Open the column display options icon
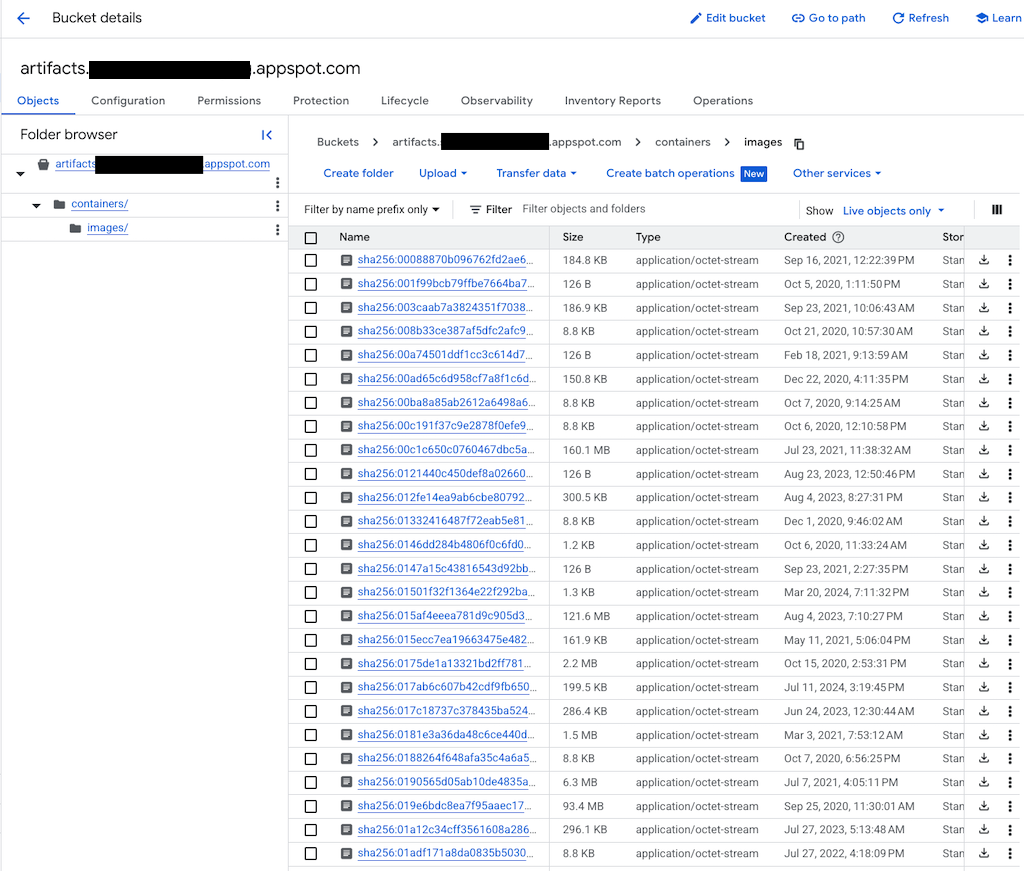1024x871 pixels. point(996,210)
